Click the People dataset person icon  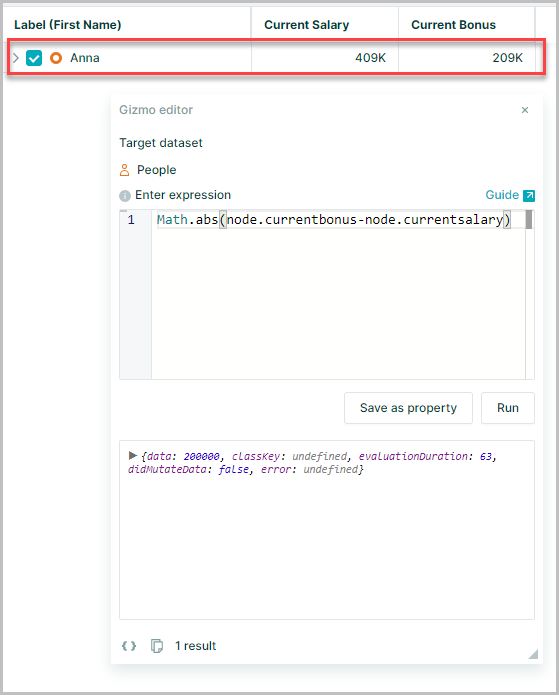point(125,170)
